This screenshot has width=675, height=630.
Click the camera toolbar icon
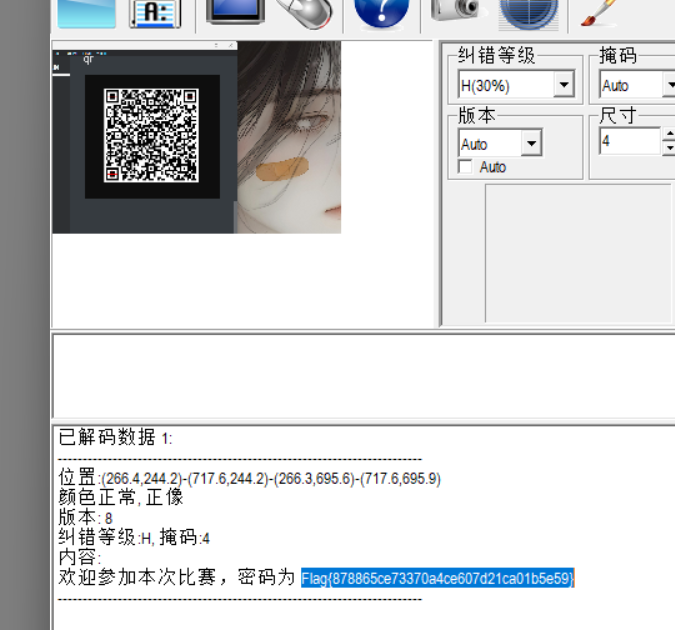(x=456, y=9)
